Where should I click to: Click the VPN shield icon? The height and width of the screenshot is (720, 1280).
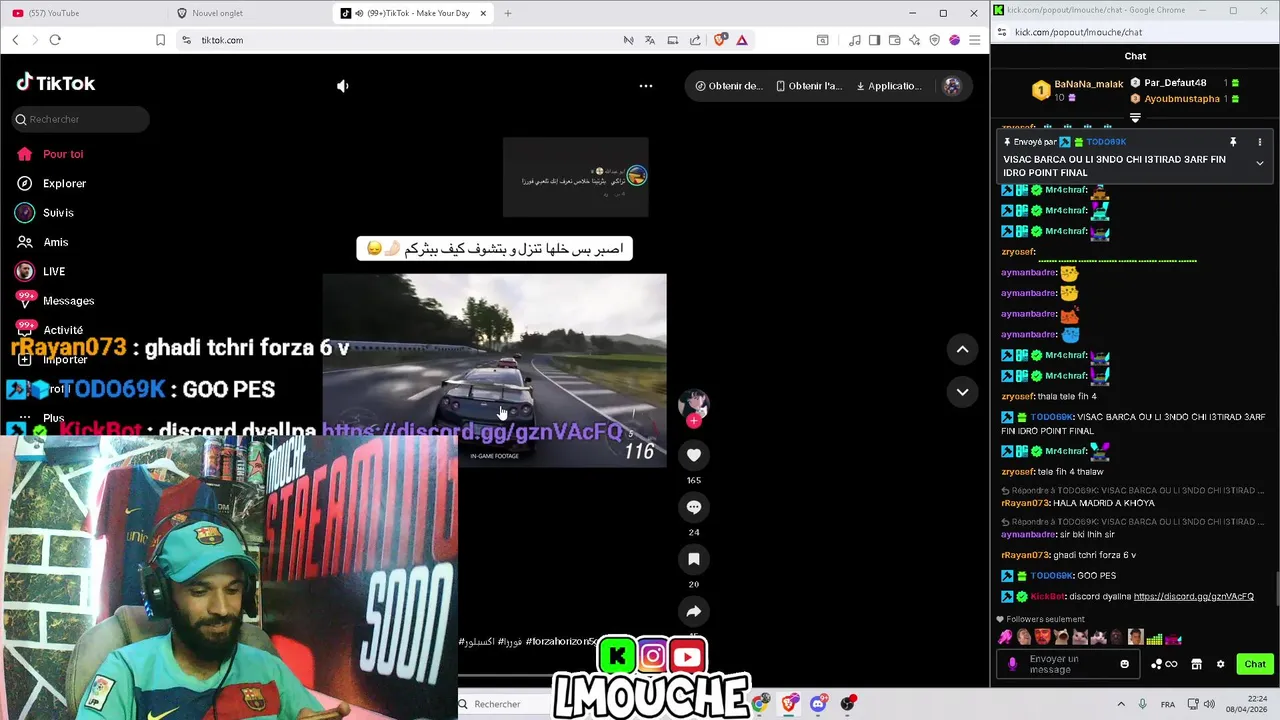coord(934,40)
